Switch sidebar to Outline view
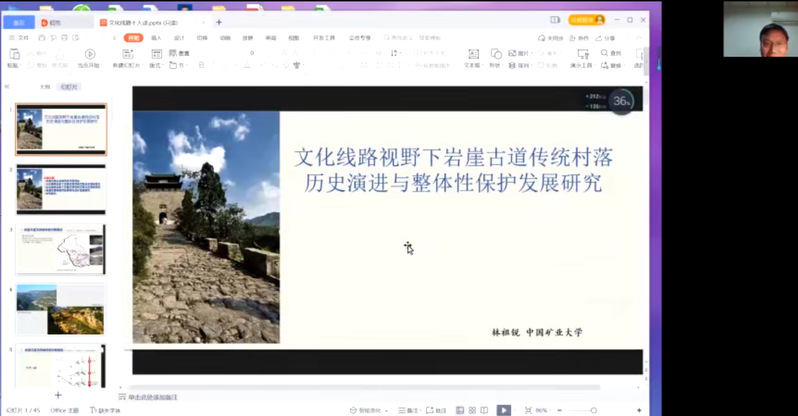 point(45,87)
